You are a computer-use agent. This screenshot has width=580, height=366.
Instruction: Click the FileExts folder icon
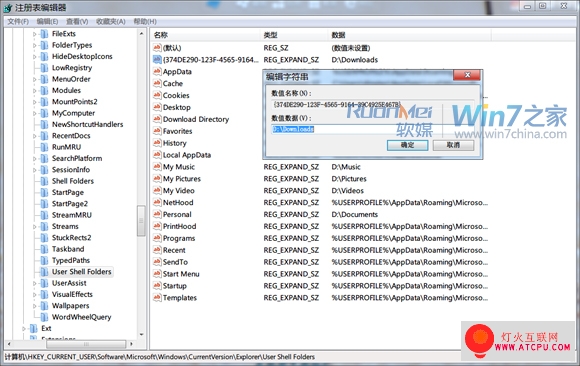point(44,34)
